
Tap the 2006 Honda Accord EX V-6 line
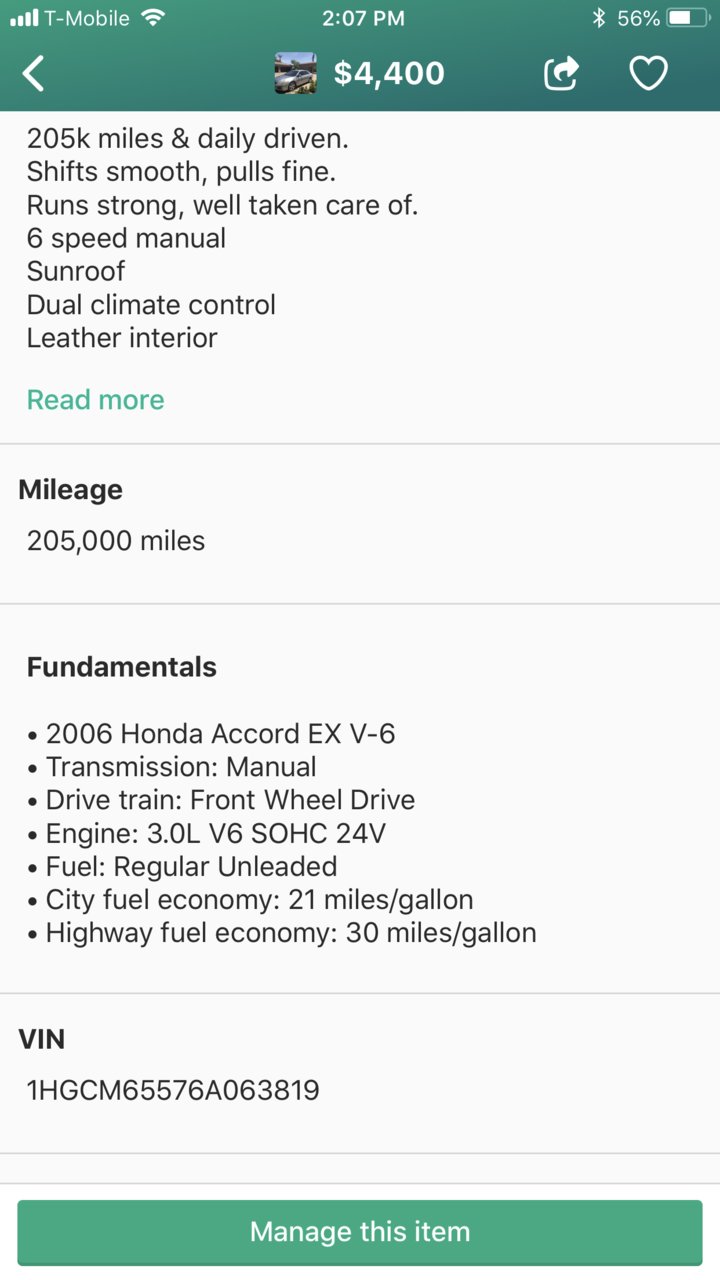(211, 734)
